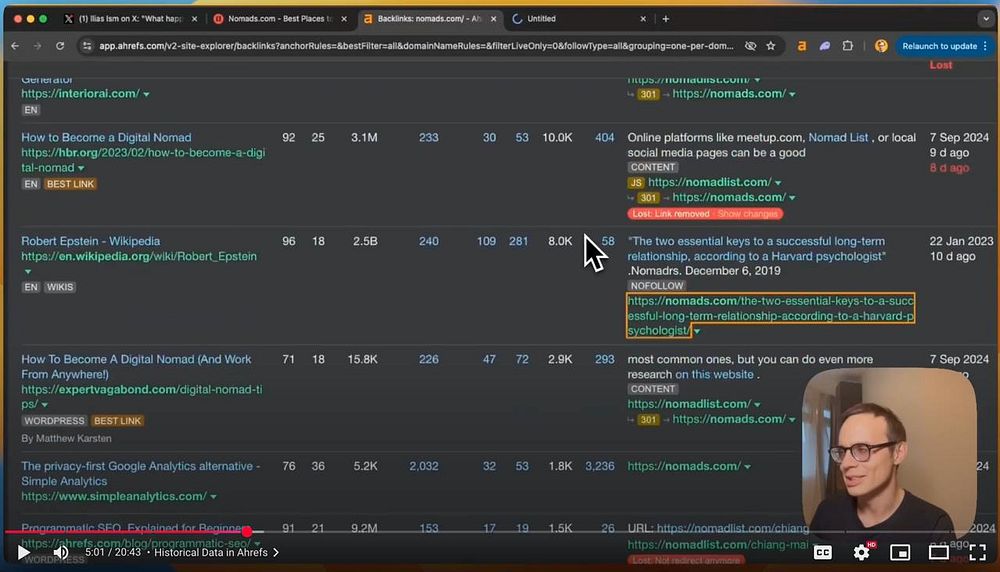This screenshot has width=1000, height=572.
Task: Open the Ahrefs extension icon
Action: (x=802, y=46)
